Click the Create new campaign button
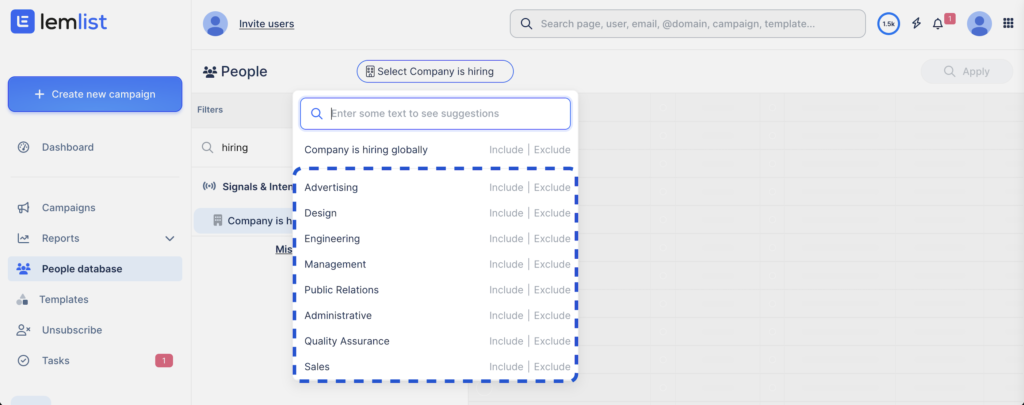The width and height of the screenshot is (1024, 405). click(95, 94)
